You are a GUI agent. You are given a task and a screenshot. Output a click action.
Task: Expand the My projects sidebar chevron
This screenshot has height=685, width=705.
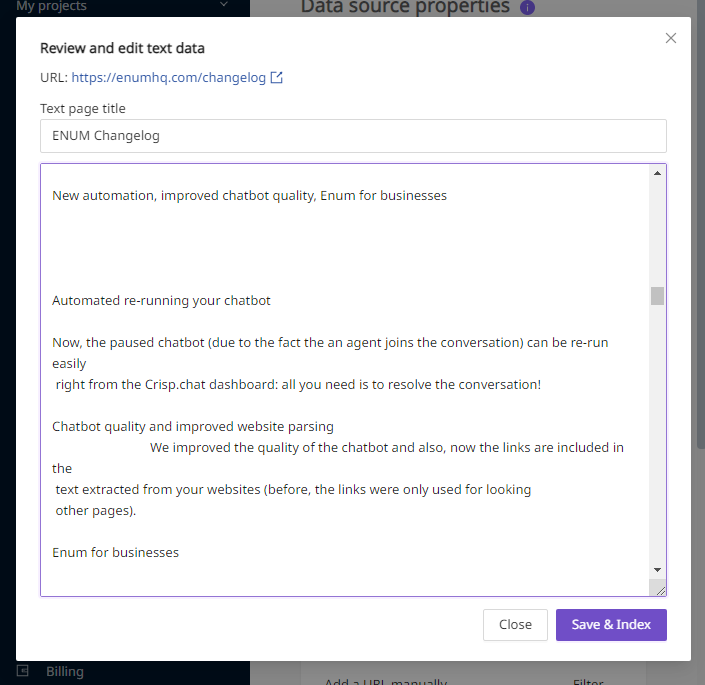pyautogui.click(x=224, y=4)
